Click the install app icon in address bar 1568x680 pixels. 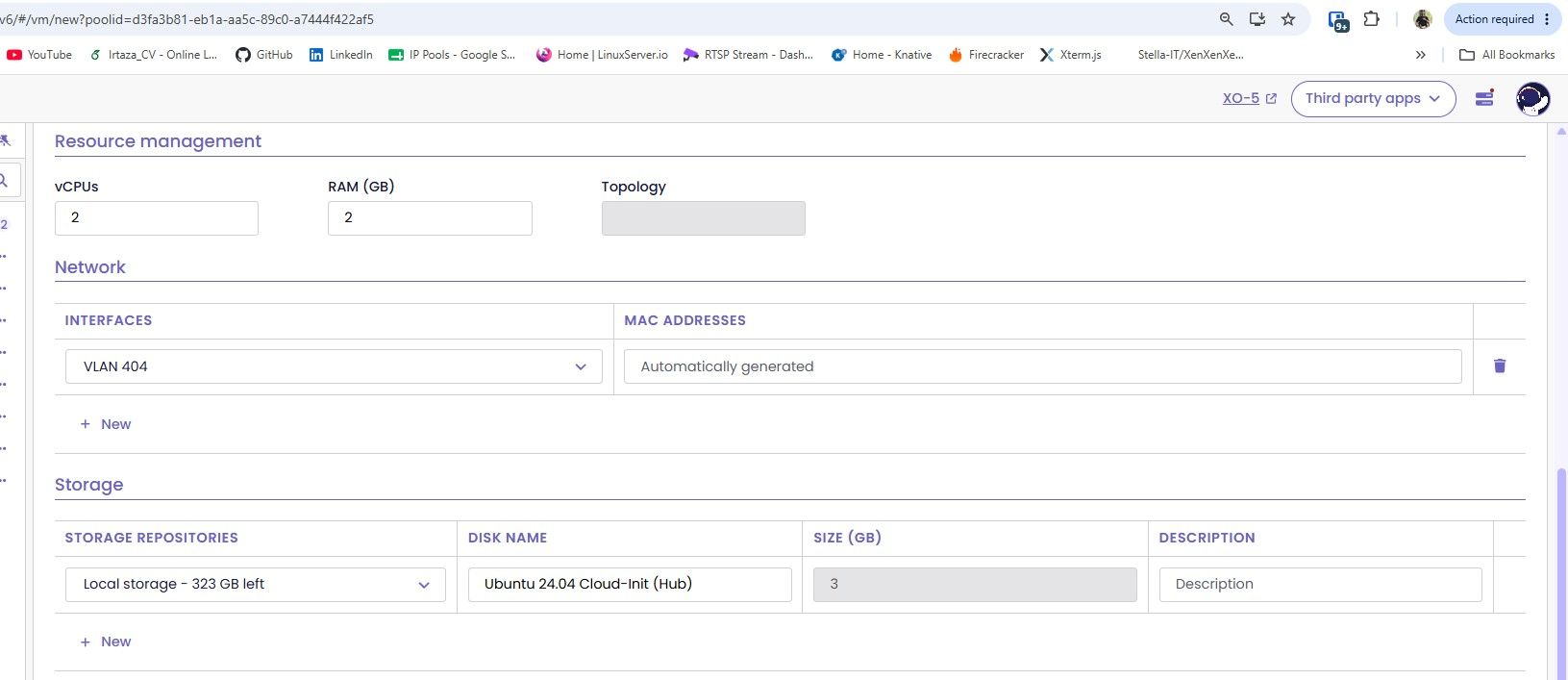(x=1257, y=19)
